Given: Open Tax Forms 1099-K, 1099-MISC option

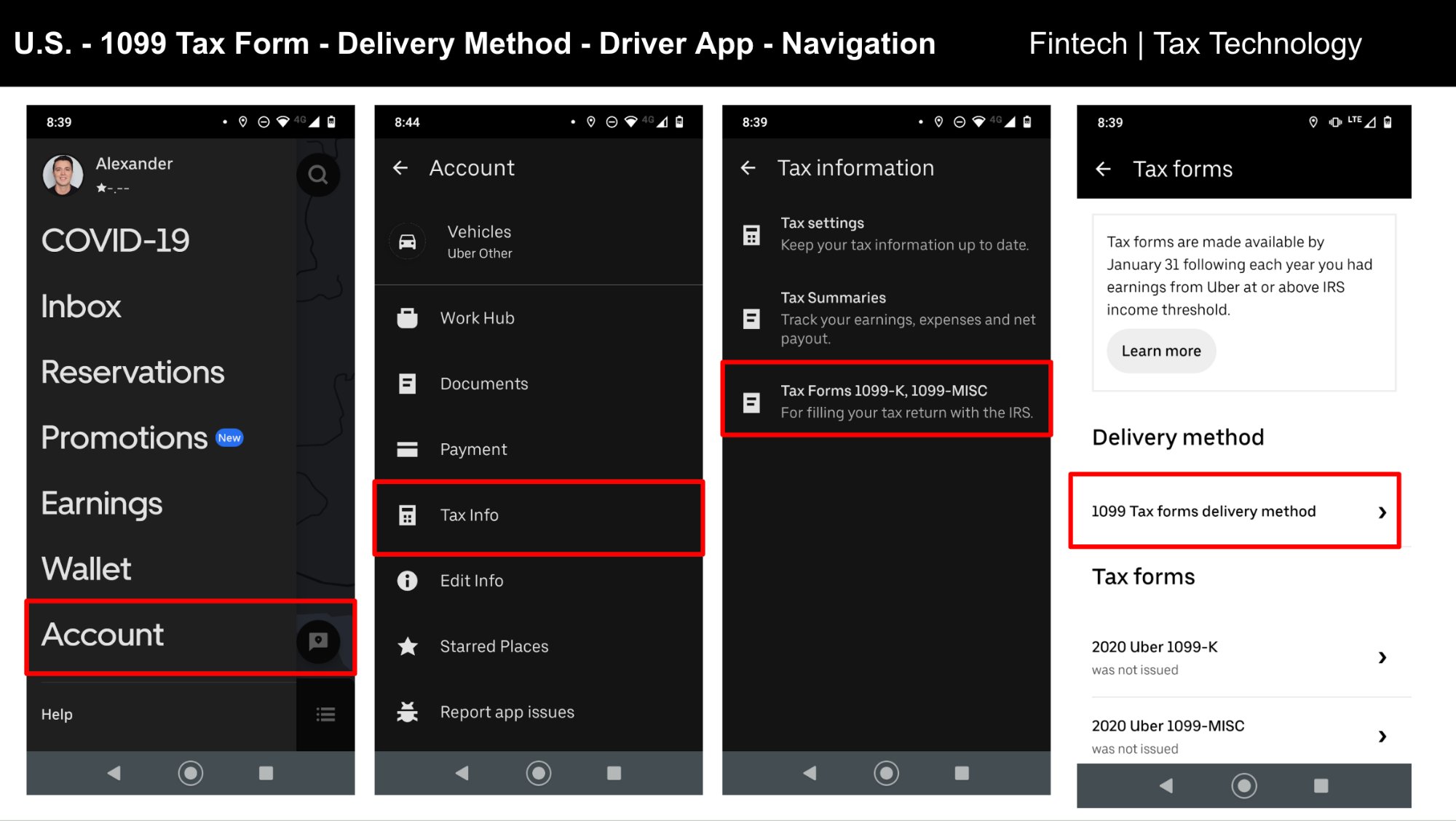Looking at the screenshot, I should tap(883, 400).
